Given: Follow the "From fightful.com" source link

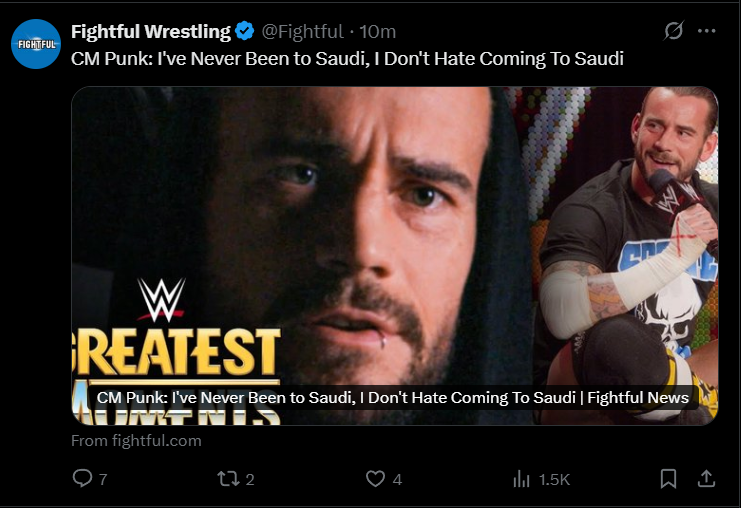Looking at the screenshot, I should tap(136, 440).
